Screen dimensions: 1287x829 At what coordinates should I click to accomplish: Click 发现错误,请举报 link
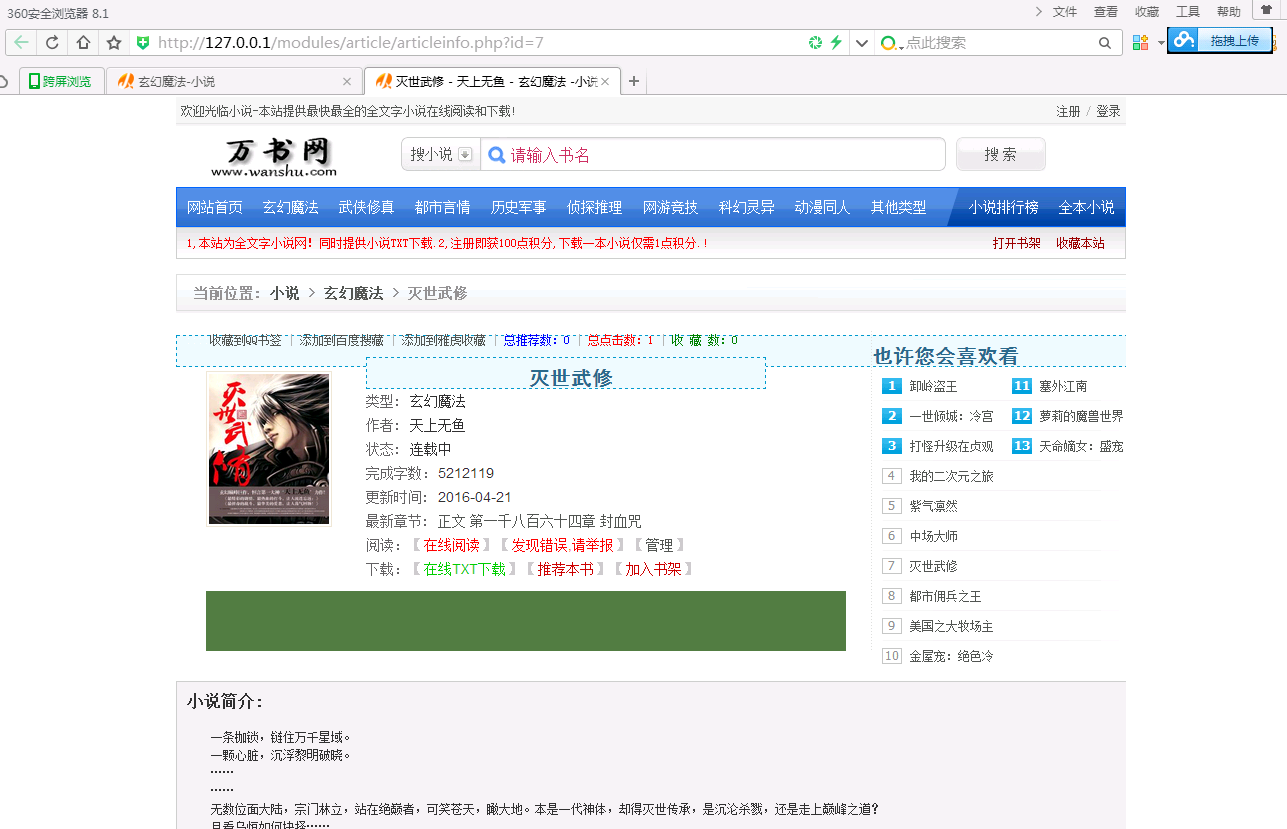[x=563, y=545]
